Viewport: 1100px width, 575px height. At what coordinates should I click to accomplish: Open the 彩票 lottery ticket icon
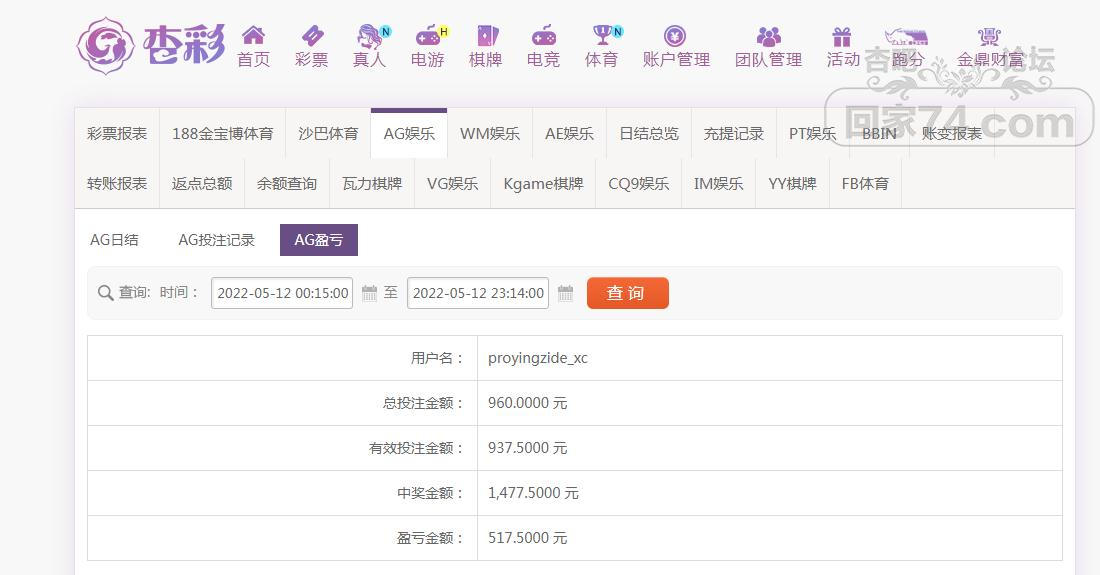pyautogui.click(x=312, y=37)
